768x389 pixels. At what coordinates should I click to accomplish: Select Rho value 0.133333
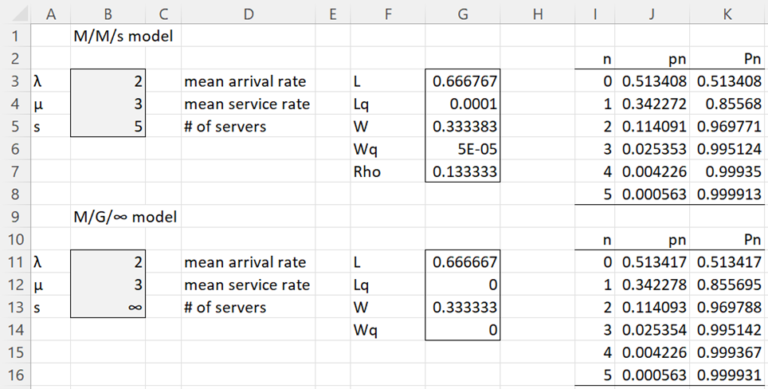click(x=462, y=171)
